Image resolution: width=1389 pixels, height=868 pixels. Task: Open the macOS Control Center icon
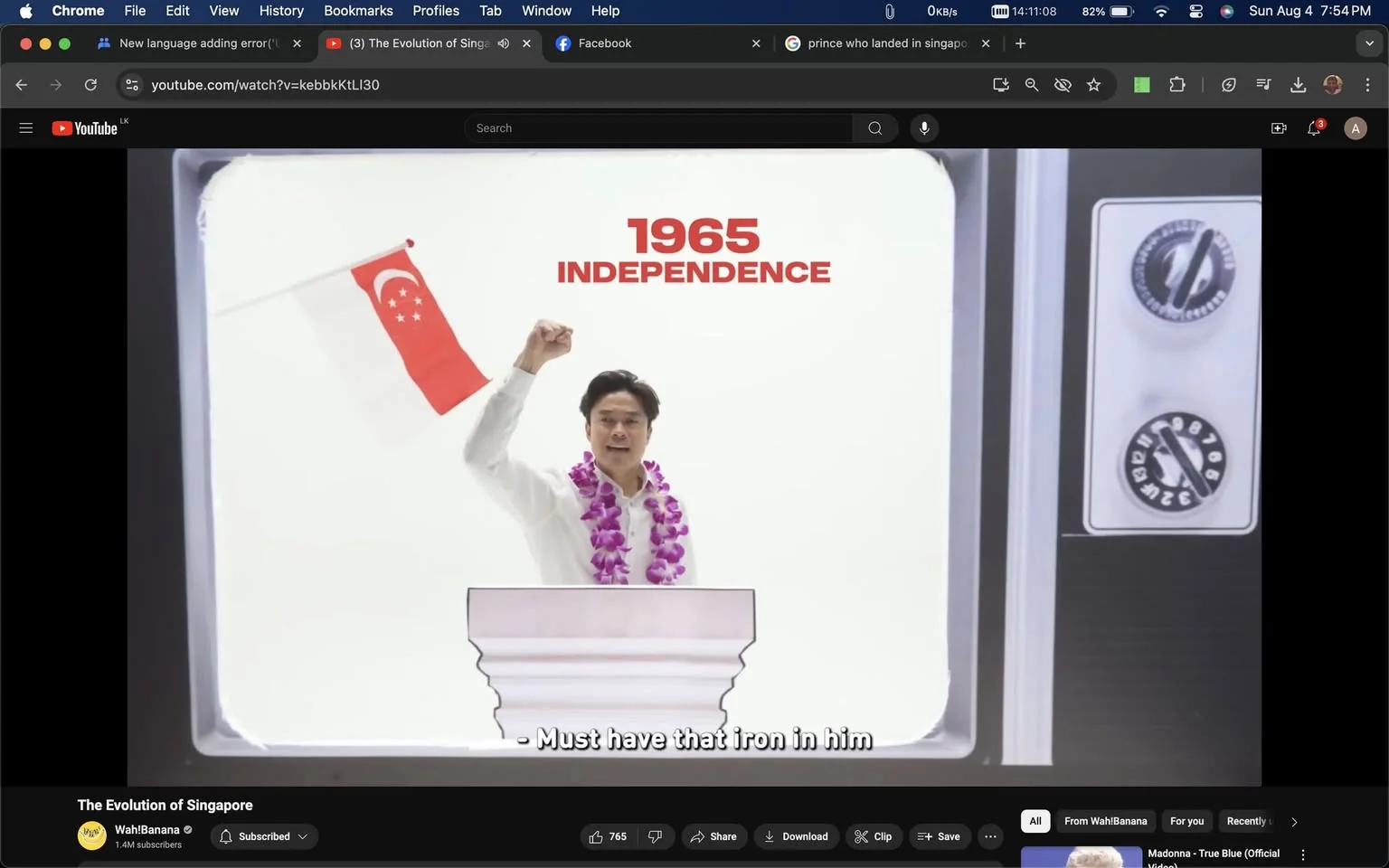click(1195, 11)
